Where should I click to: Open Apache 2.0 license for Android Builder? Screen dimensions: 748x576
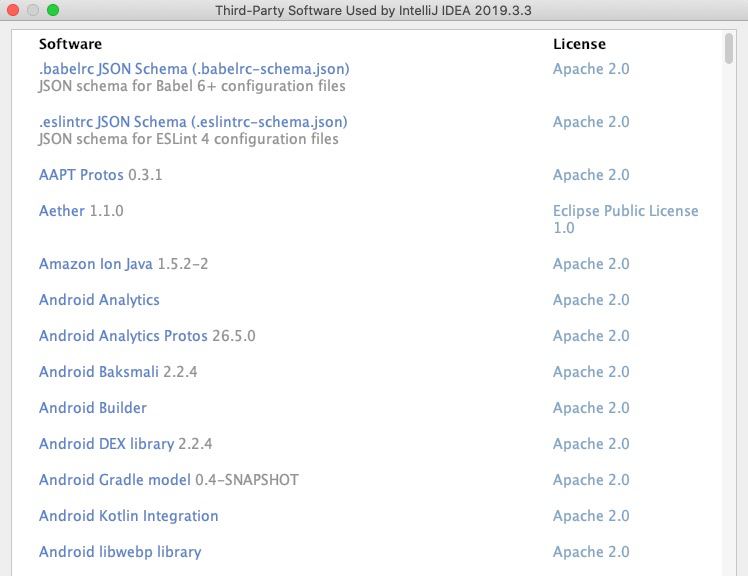pyautogui.click(x=591, y=408)
